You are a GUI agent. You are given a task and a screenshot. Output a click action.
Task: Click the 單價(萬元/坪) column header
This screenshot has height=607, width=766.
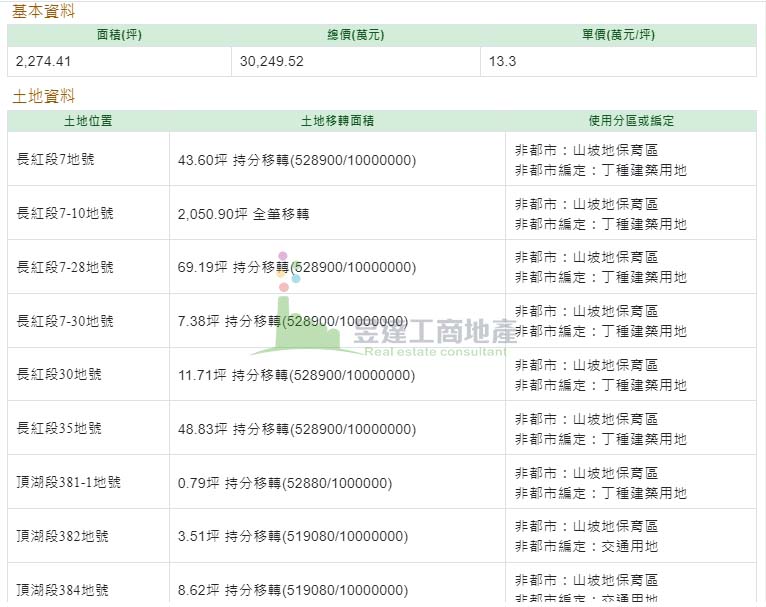point(618,35)
